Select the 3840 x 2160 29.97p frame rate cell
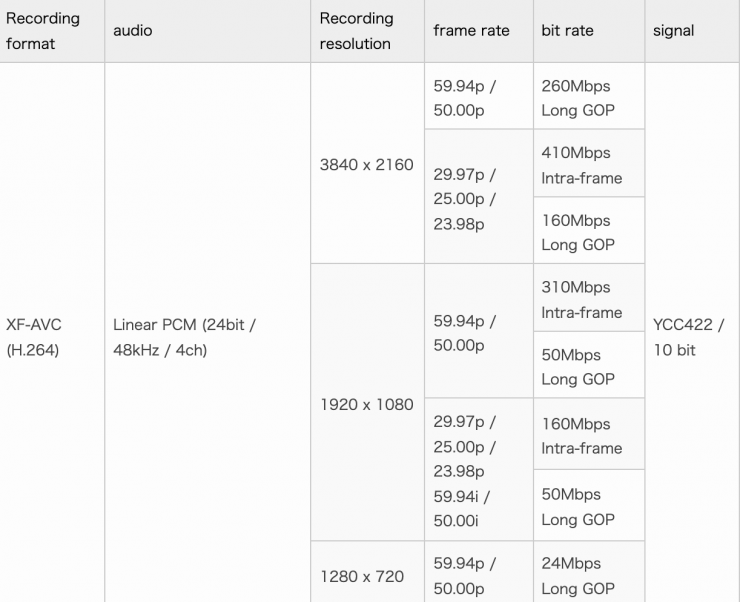The width and height of the screenshot is (740, 602). click(464, 199)
